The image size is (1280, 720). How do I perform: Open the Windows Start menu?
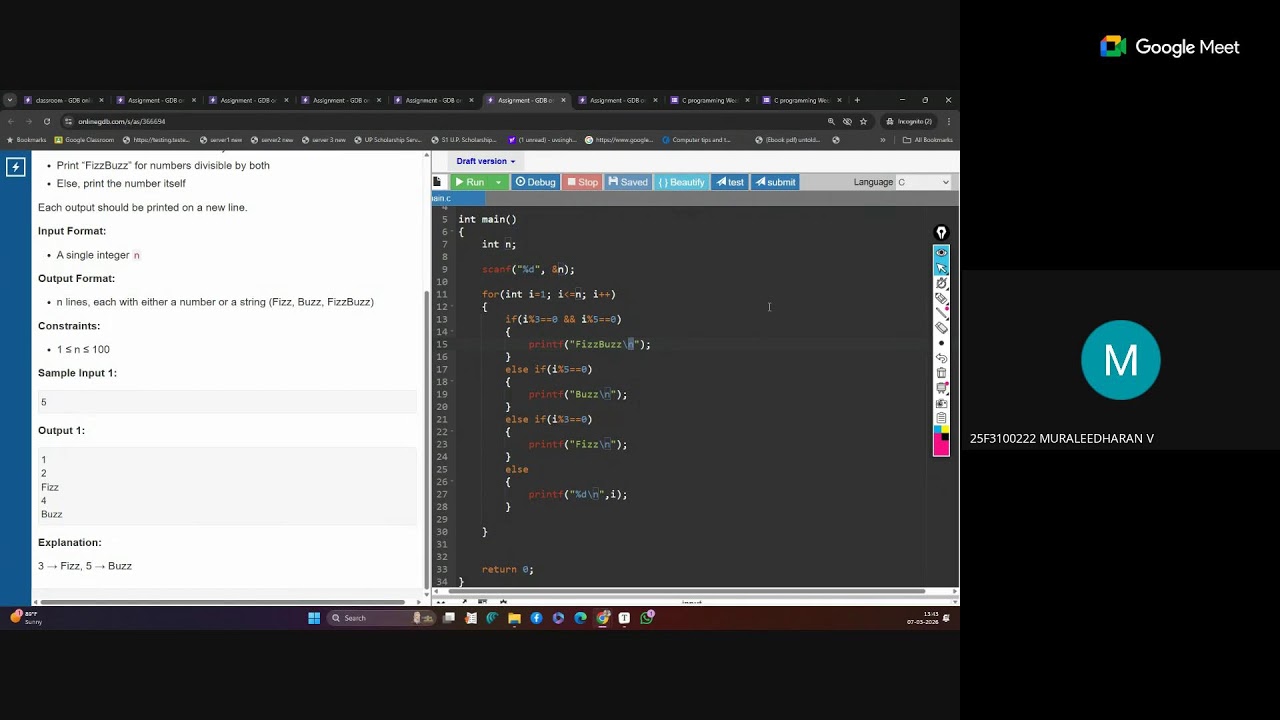click(314, 618)
